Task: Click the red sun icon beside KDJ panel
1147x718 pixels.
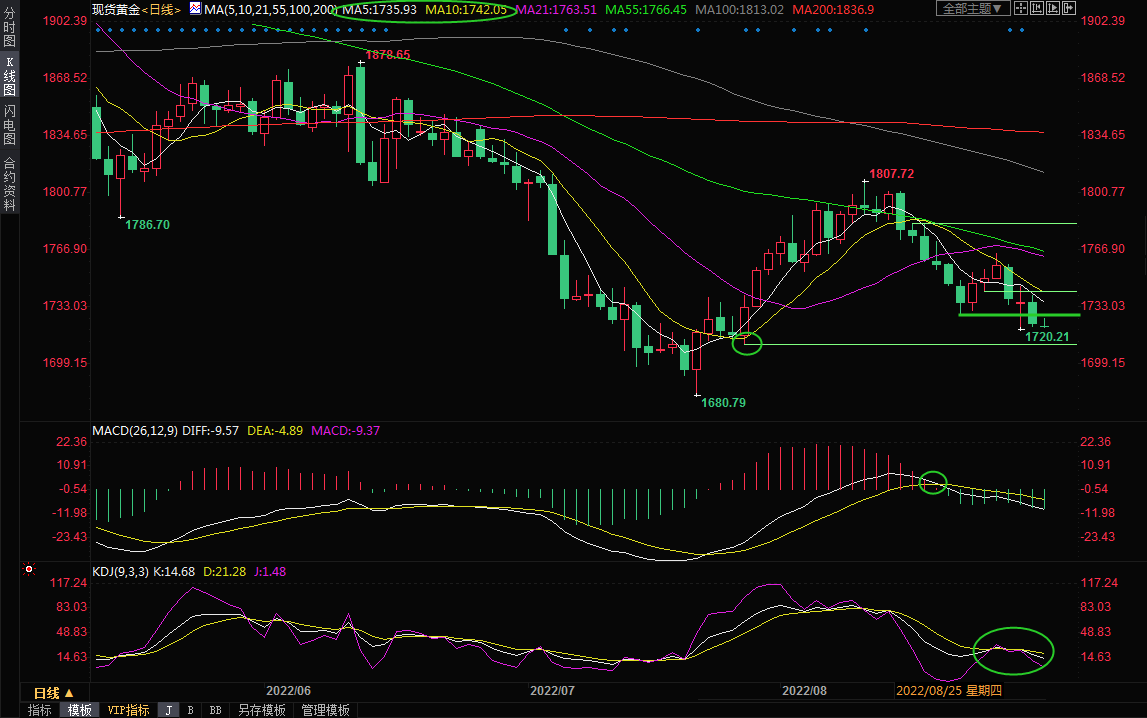Action: (x=29, y=570)
